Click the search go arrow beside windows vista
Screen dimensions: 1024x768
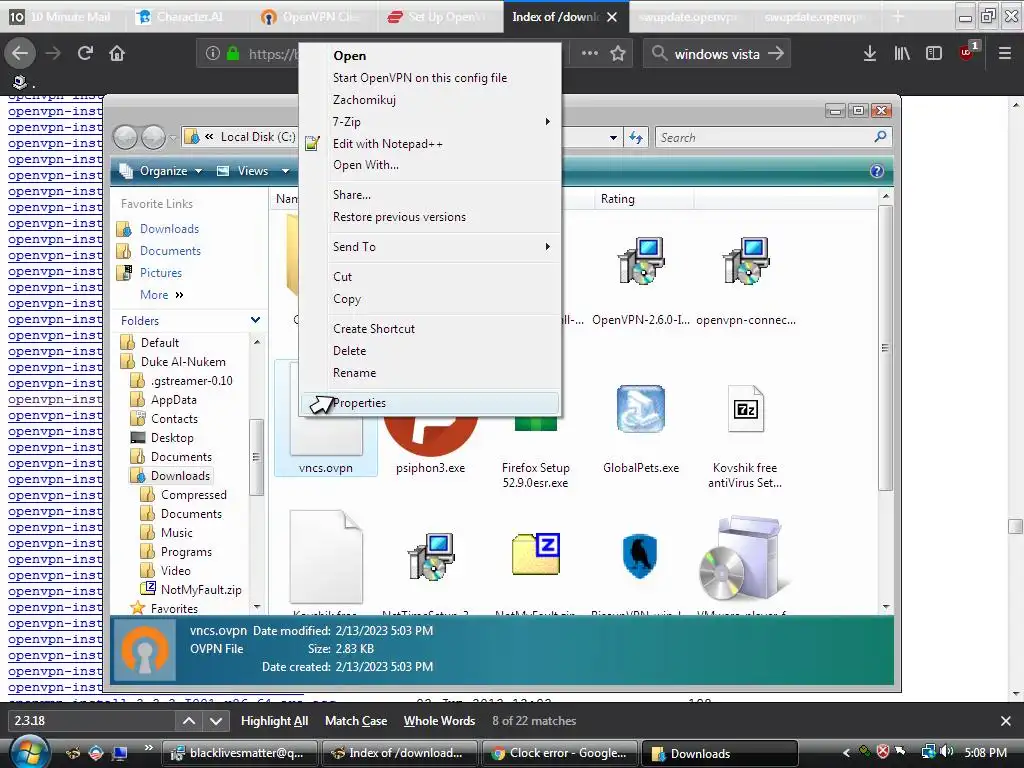[776, 54]
